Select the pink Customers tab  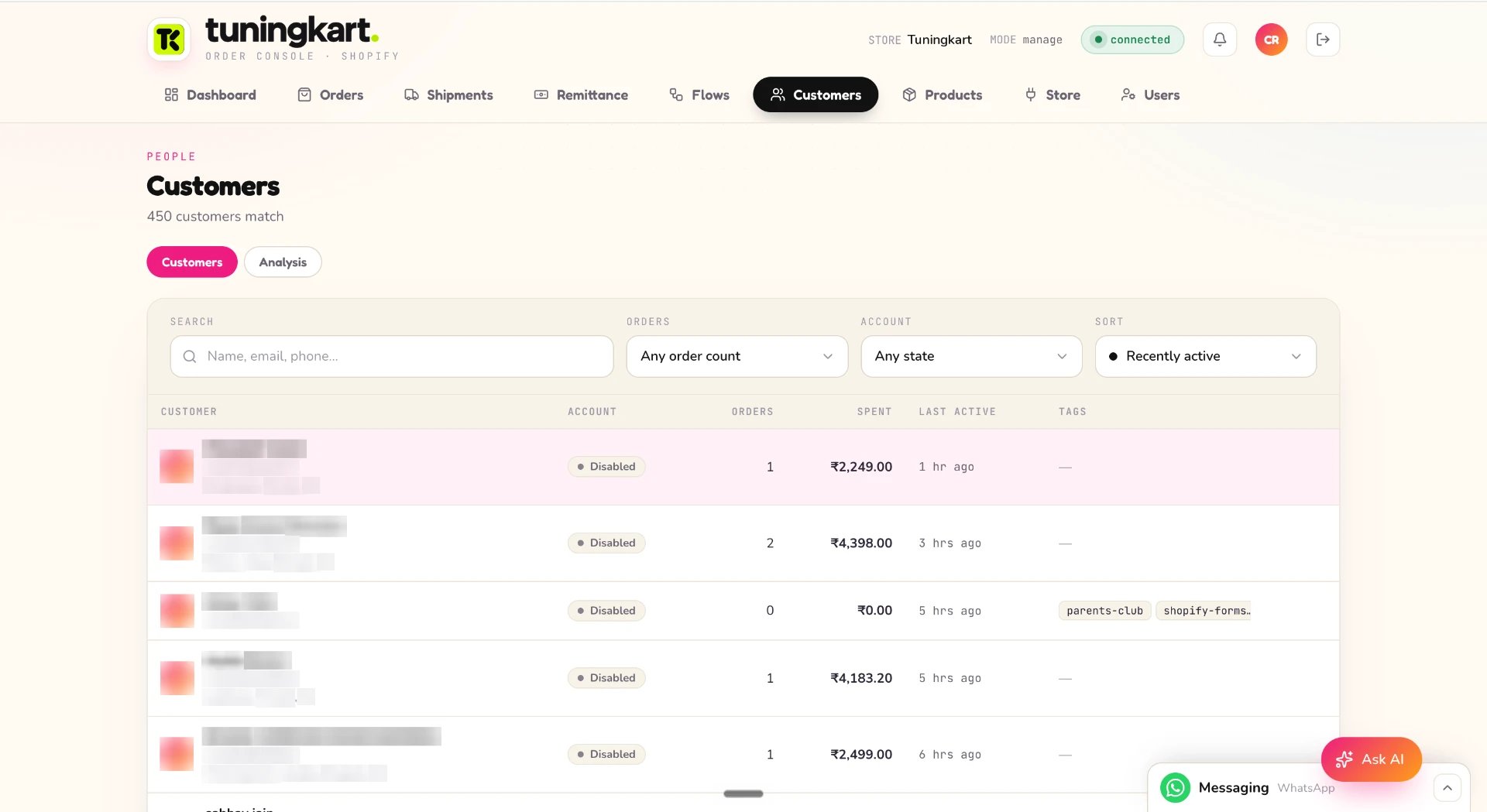192,262
